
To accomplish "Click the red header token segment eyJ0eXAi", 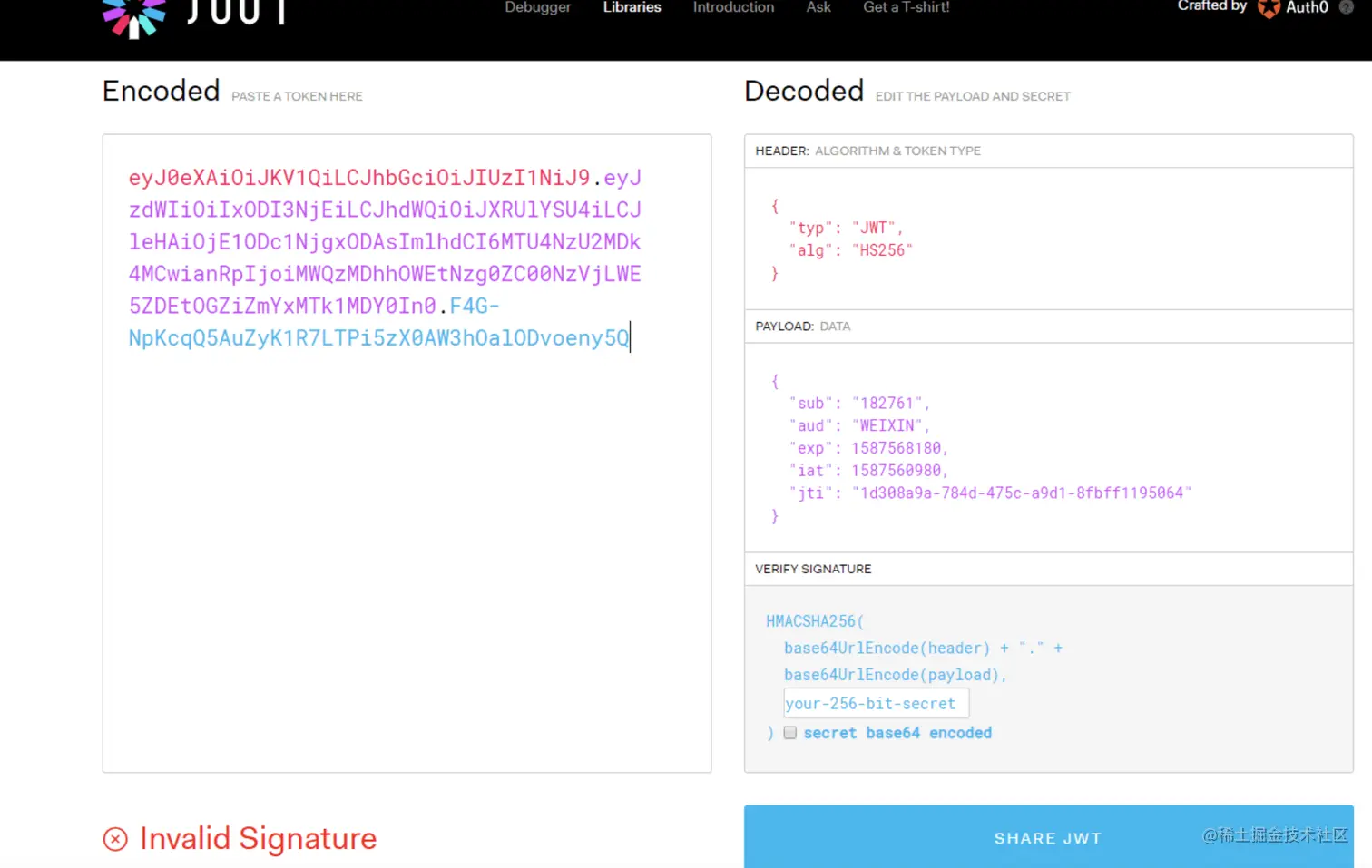I will click(x=359, y=177).
